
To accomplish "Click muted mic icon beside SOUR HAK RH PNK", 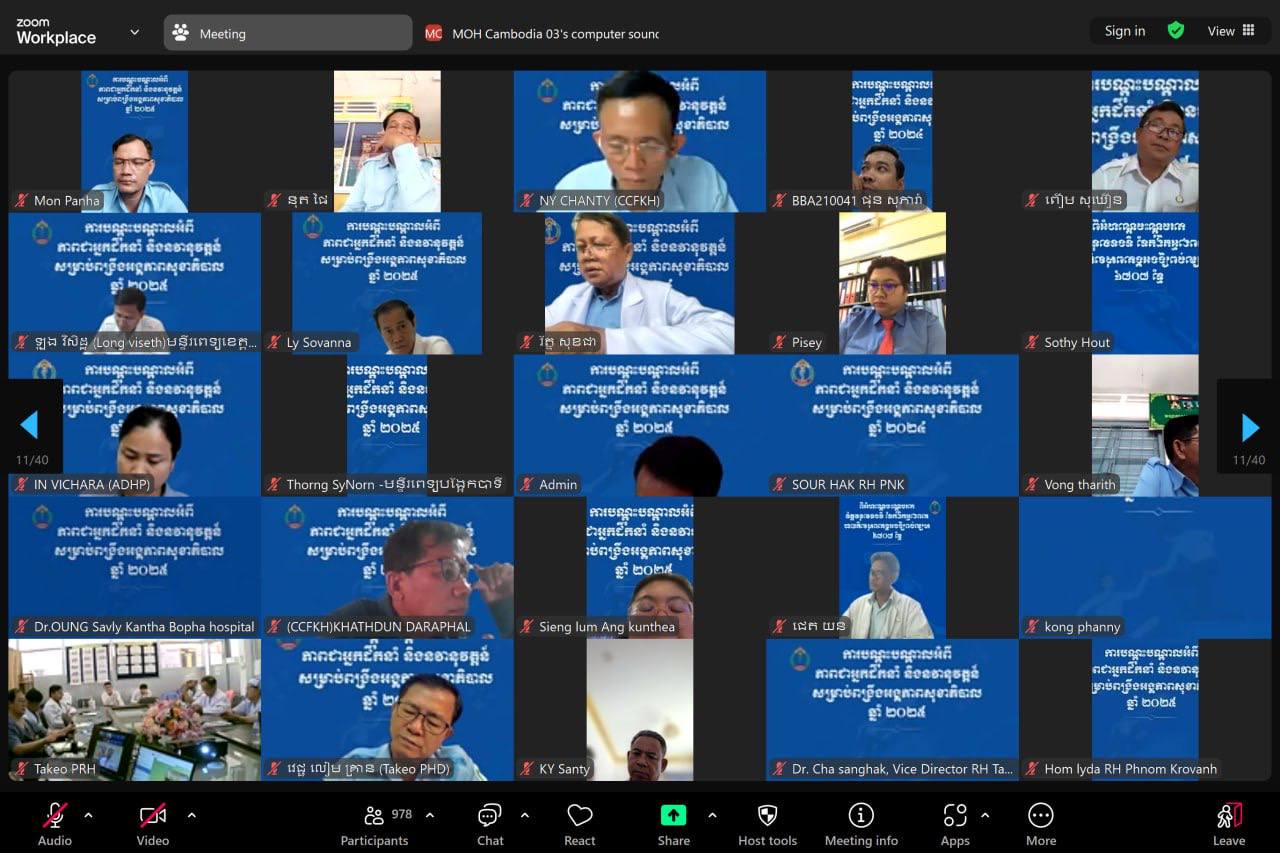I will 779,484.
